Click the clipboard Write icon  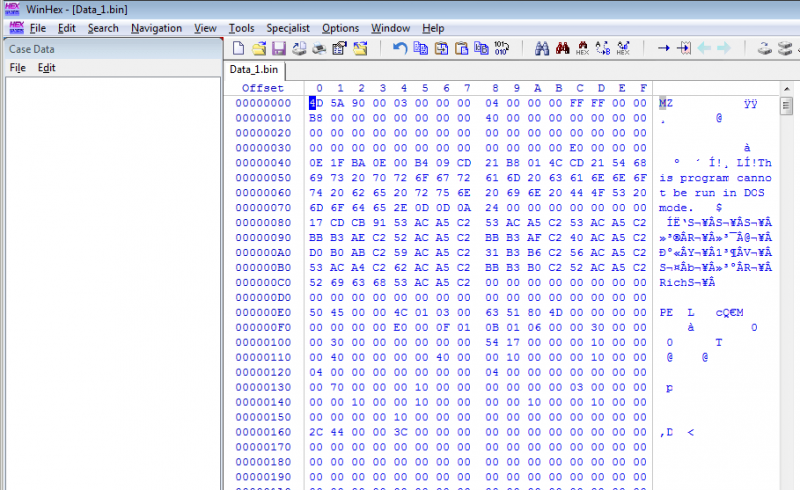(441, 48)
